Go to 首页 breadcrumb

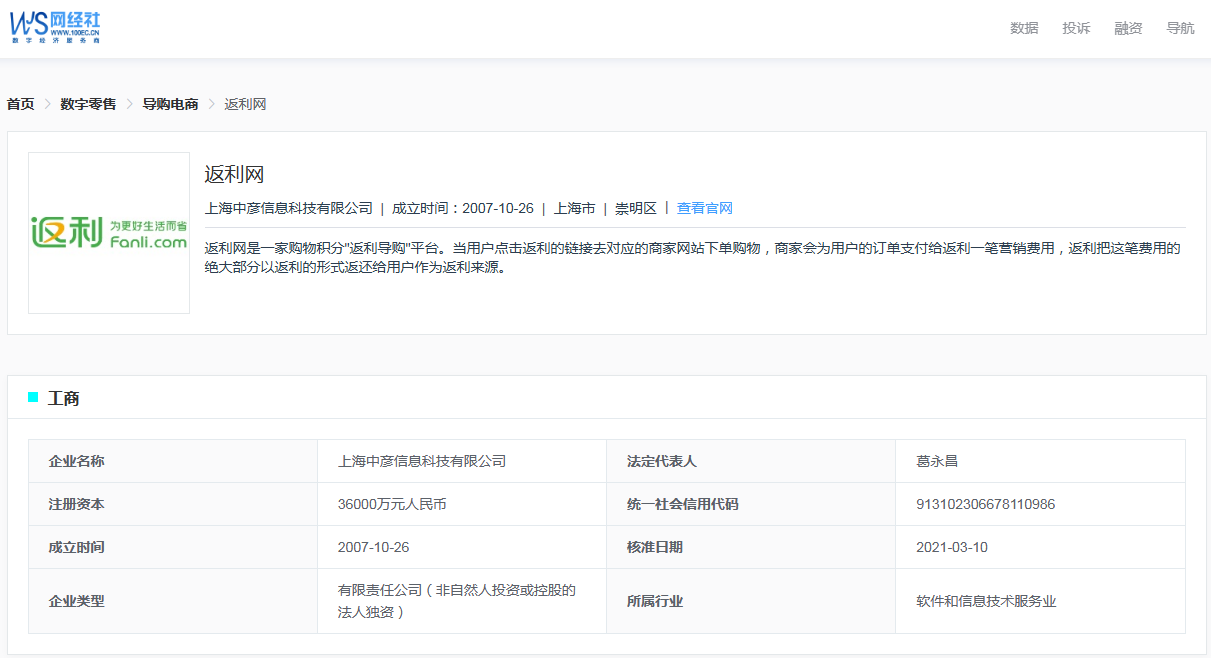[20, 104]
